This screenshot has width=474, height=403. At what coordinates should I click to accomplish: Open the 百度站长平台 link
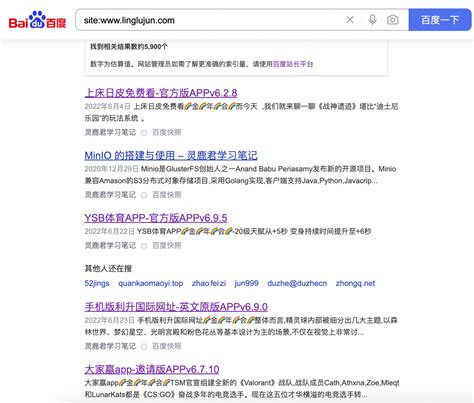pos(293,64)
